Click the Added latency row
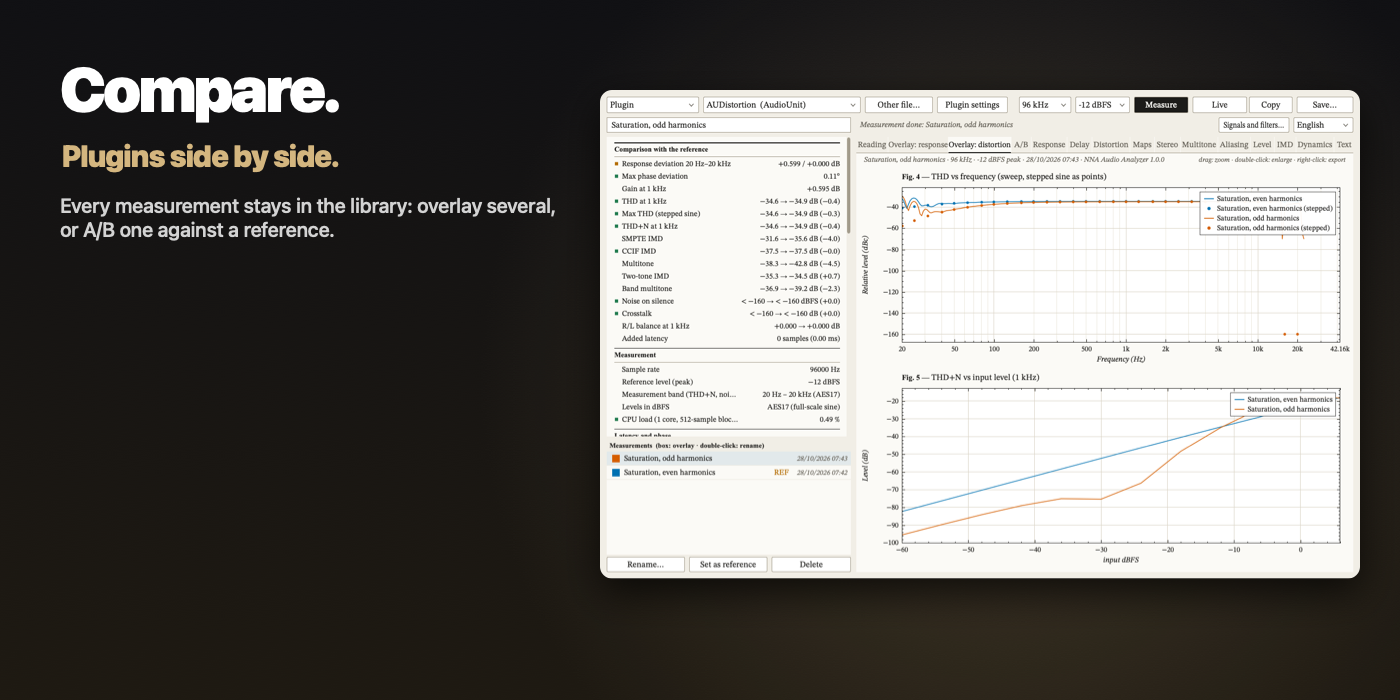The height and width of the screenshot is (700, 1400). tap(727, 338)
